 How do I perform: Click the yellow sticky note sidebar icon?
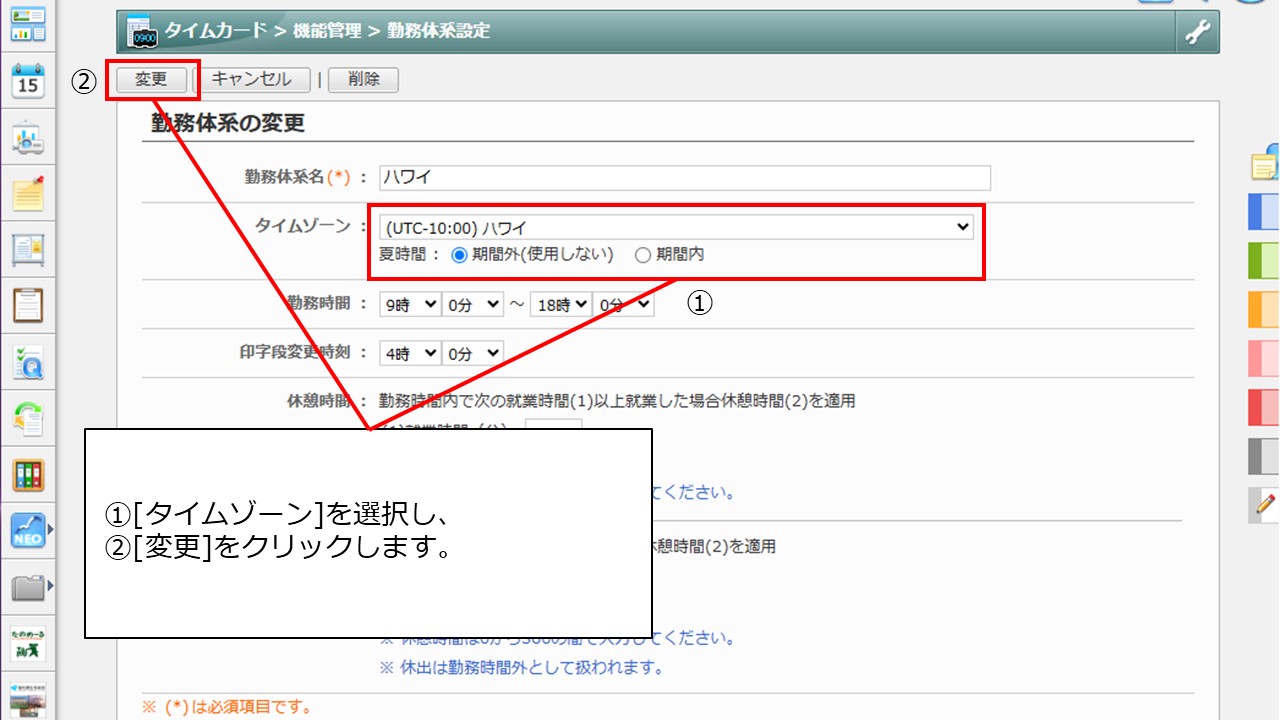tap(28, 192)
